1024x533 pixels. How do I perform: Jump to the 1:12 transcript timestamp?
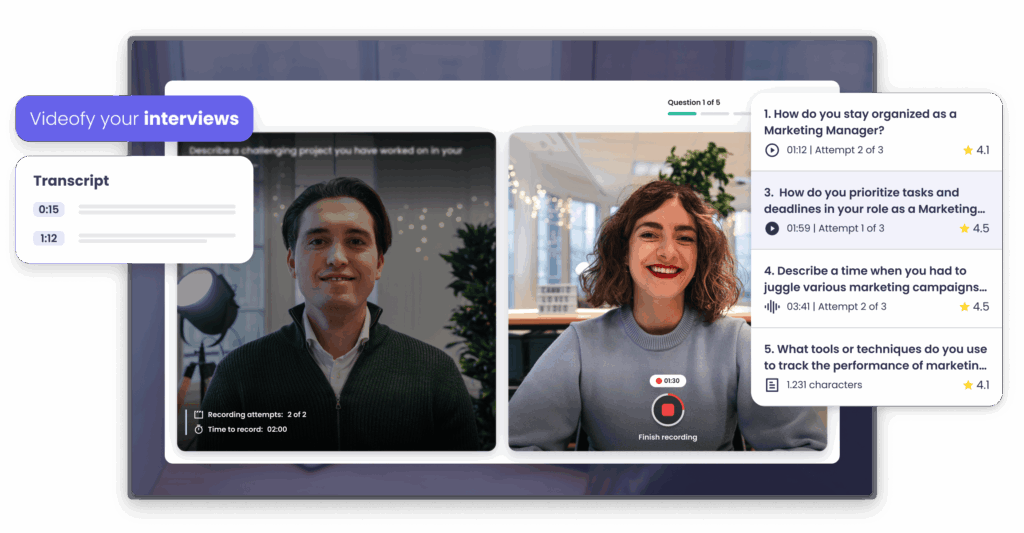(x=48, y=238)
